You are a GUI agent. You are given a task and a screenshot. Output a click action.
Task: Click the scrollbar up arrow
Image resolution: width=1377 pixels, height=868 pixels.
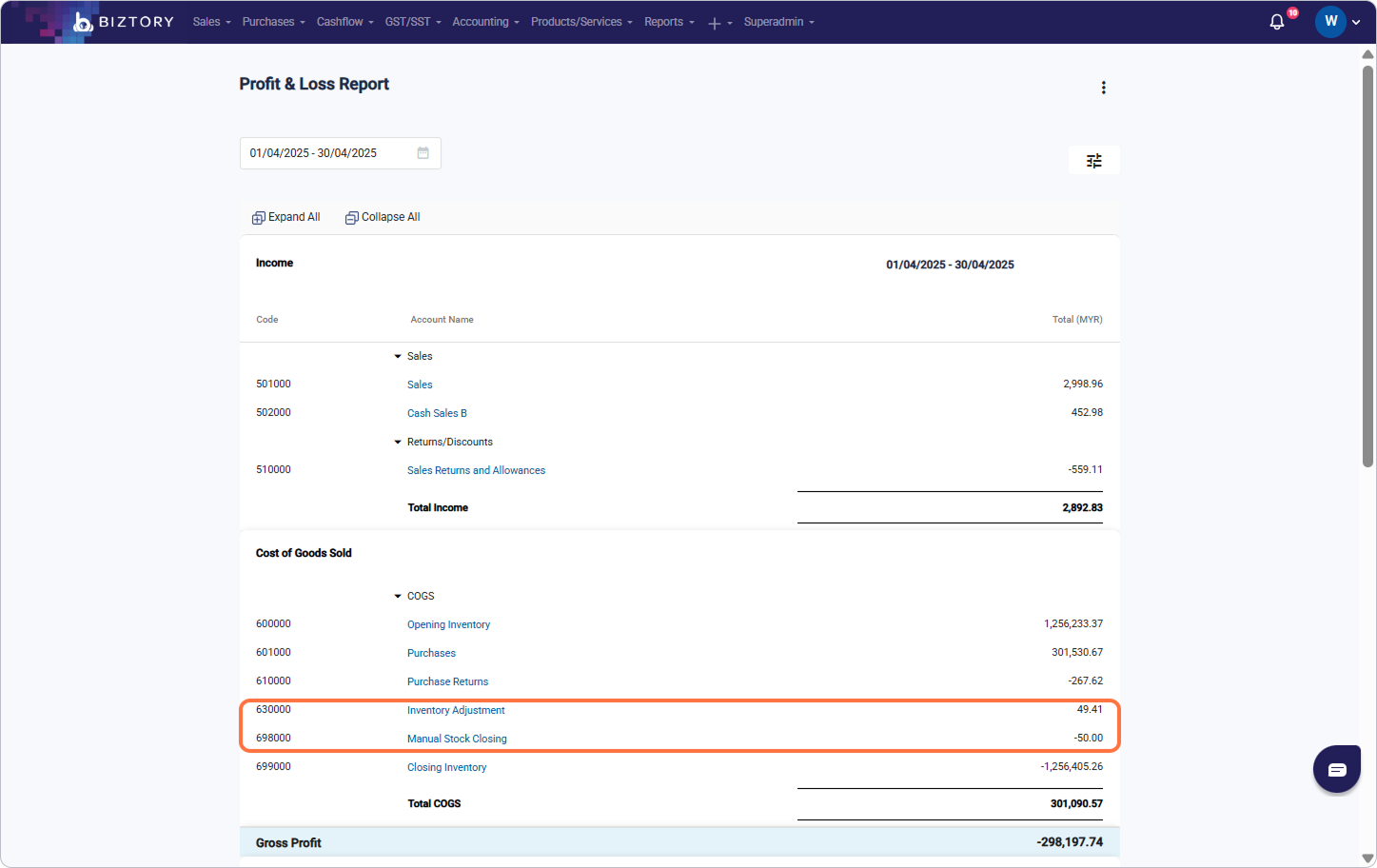(1367, 54)
